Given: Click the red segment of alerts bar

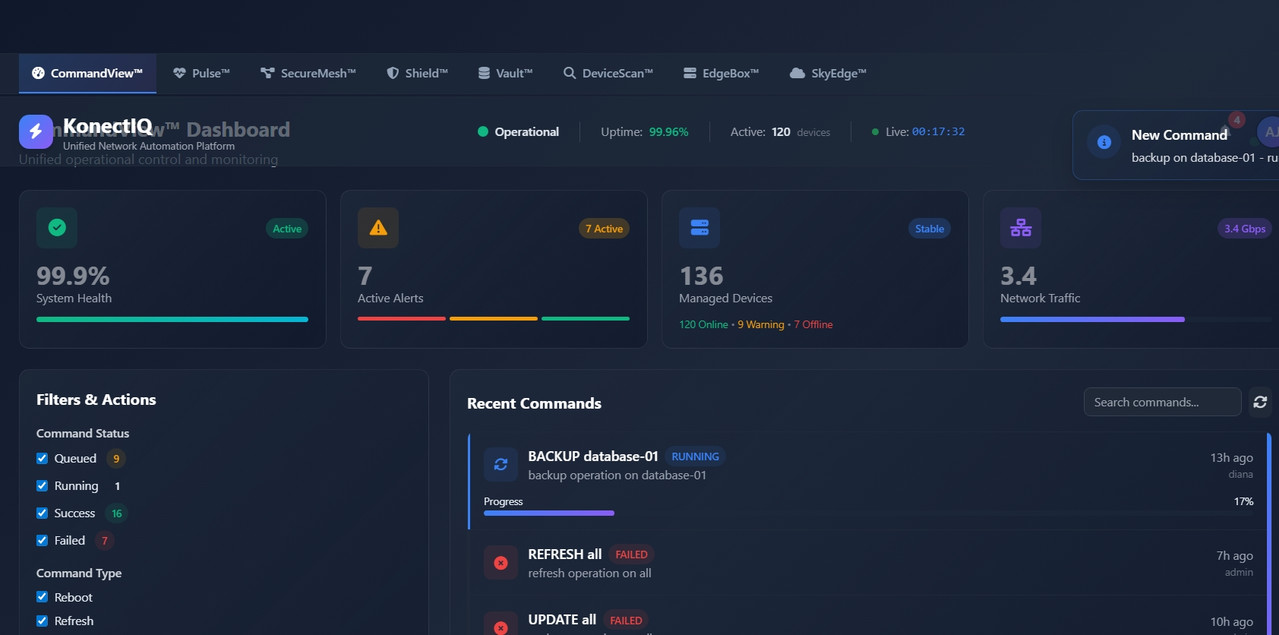Looking at the screenshot, I should coord(402,319).
